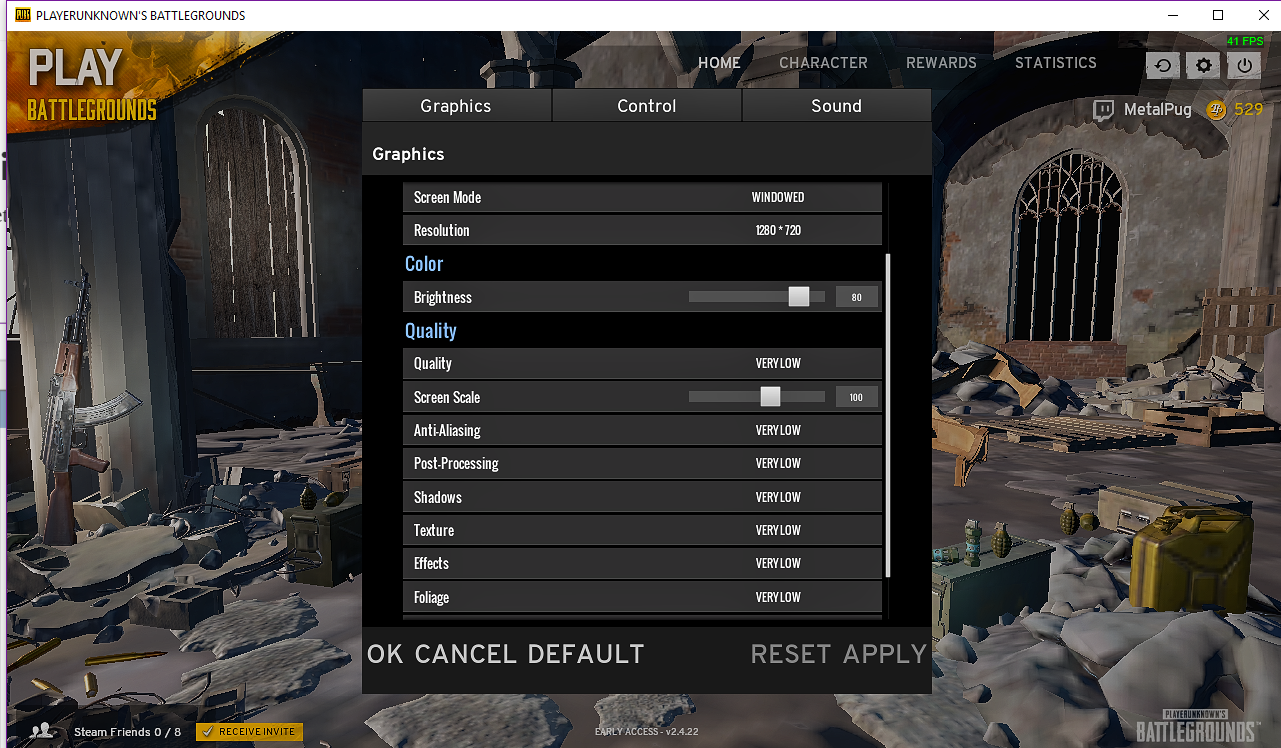The height and width of the screenshot is (748, 1281).
Task: Click the reset arrow icon near the gear
Action: coord(1162,65)
